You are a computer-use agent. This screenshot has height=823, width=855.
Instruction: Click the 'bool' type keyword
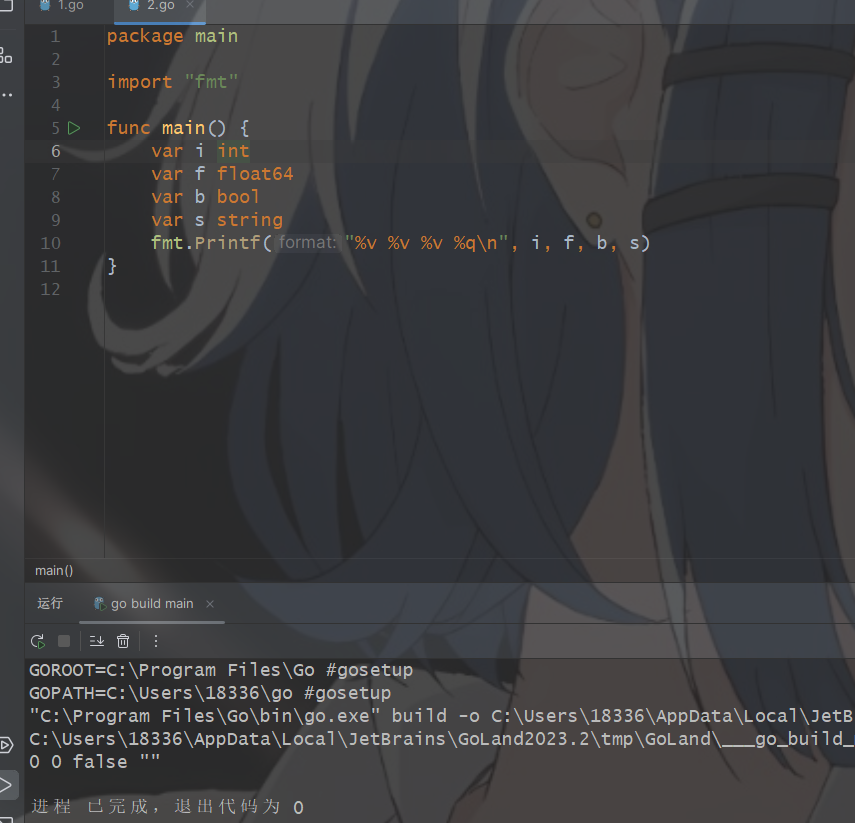[238, 197]
